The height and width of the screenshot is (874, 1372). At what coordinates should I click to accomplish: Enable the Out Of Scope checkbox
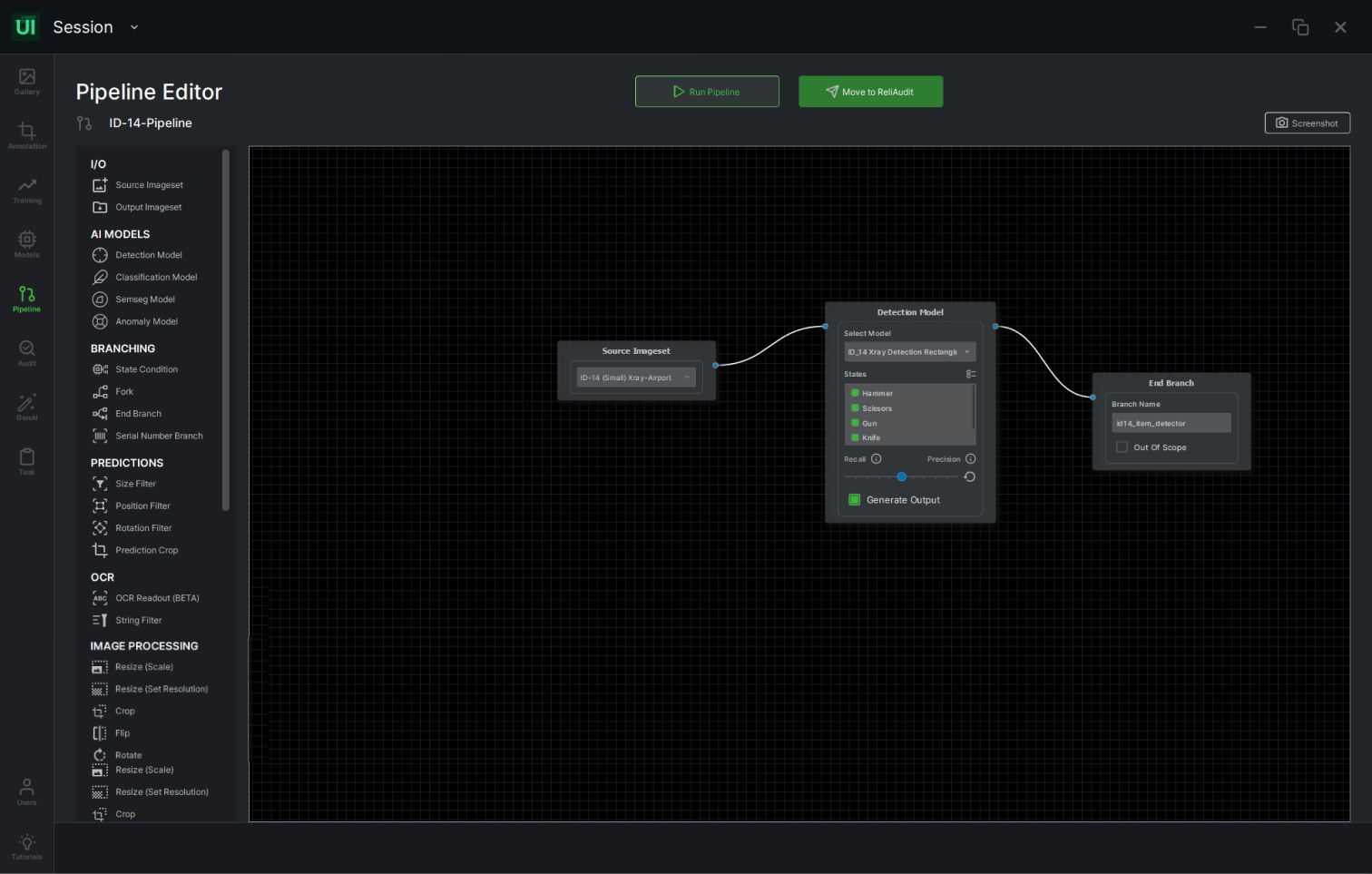1122,447
